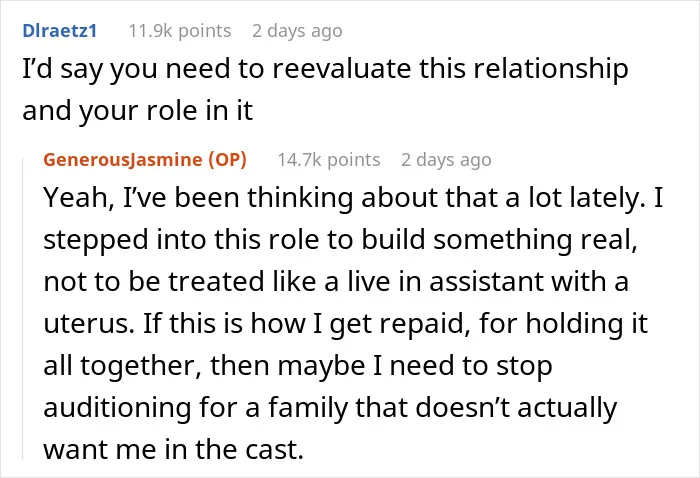Click the word "relationship" in the top comment
The height and width of the screenshot is (478, 700).
tap(550, 69)
